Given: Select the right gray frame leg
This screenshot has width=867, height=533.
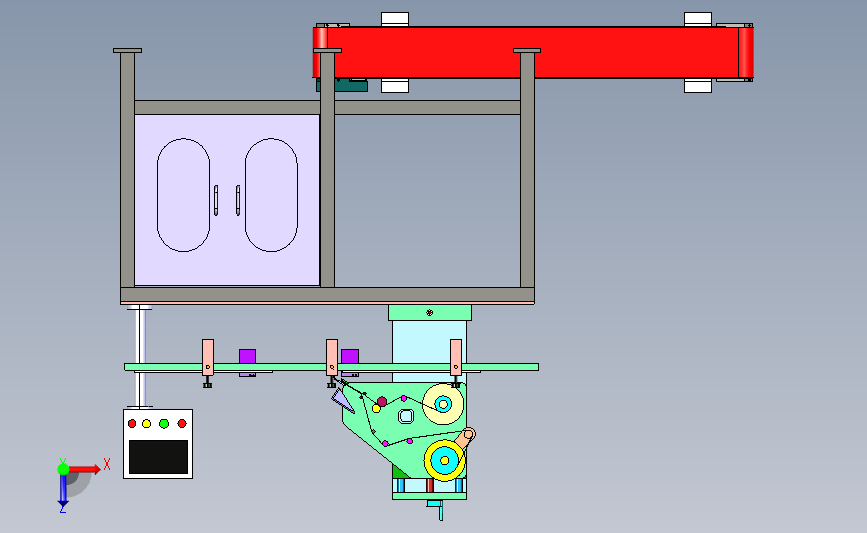Looking at the screenshot, I should (527, 169).
